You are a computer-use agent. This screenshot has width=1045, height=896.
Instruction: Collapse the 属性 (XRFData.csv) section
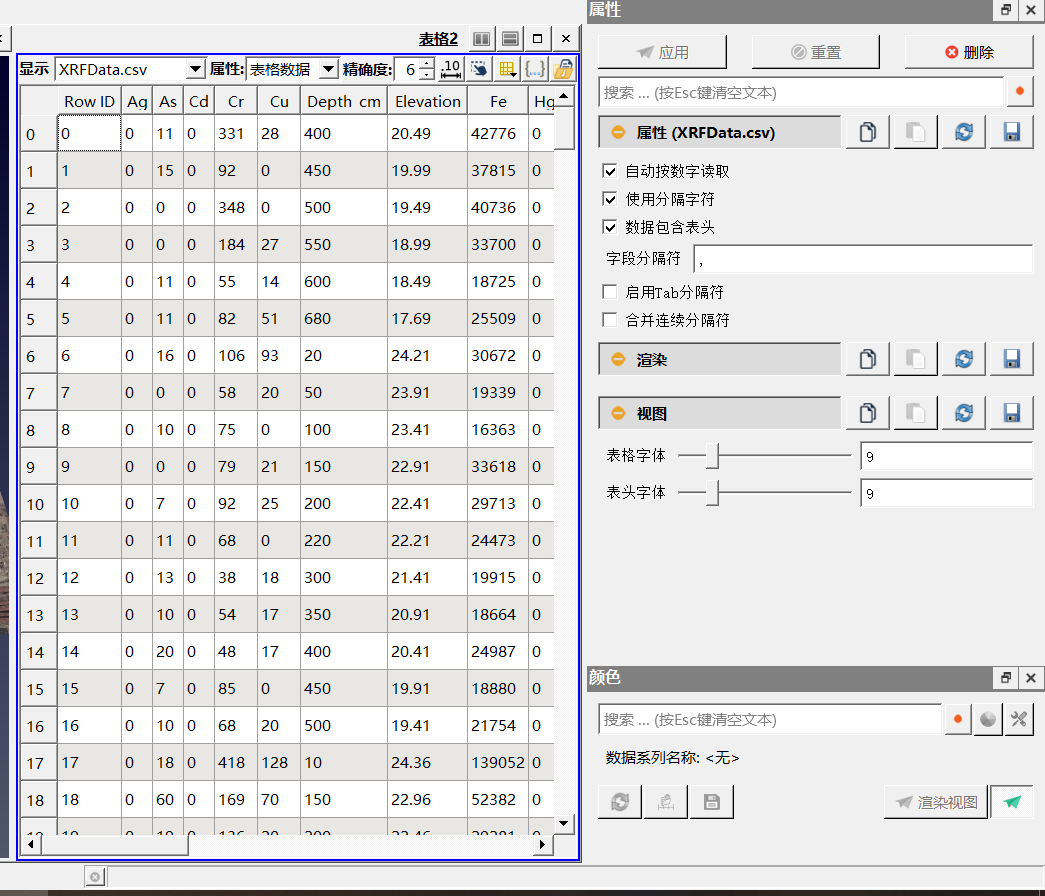[x=618, y=132]
